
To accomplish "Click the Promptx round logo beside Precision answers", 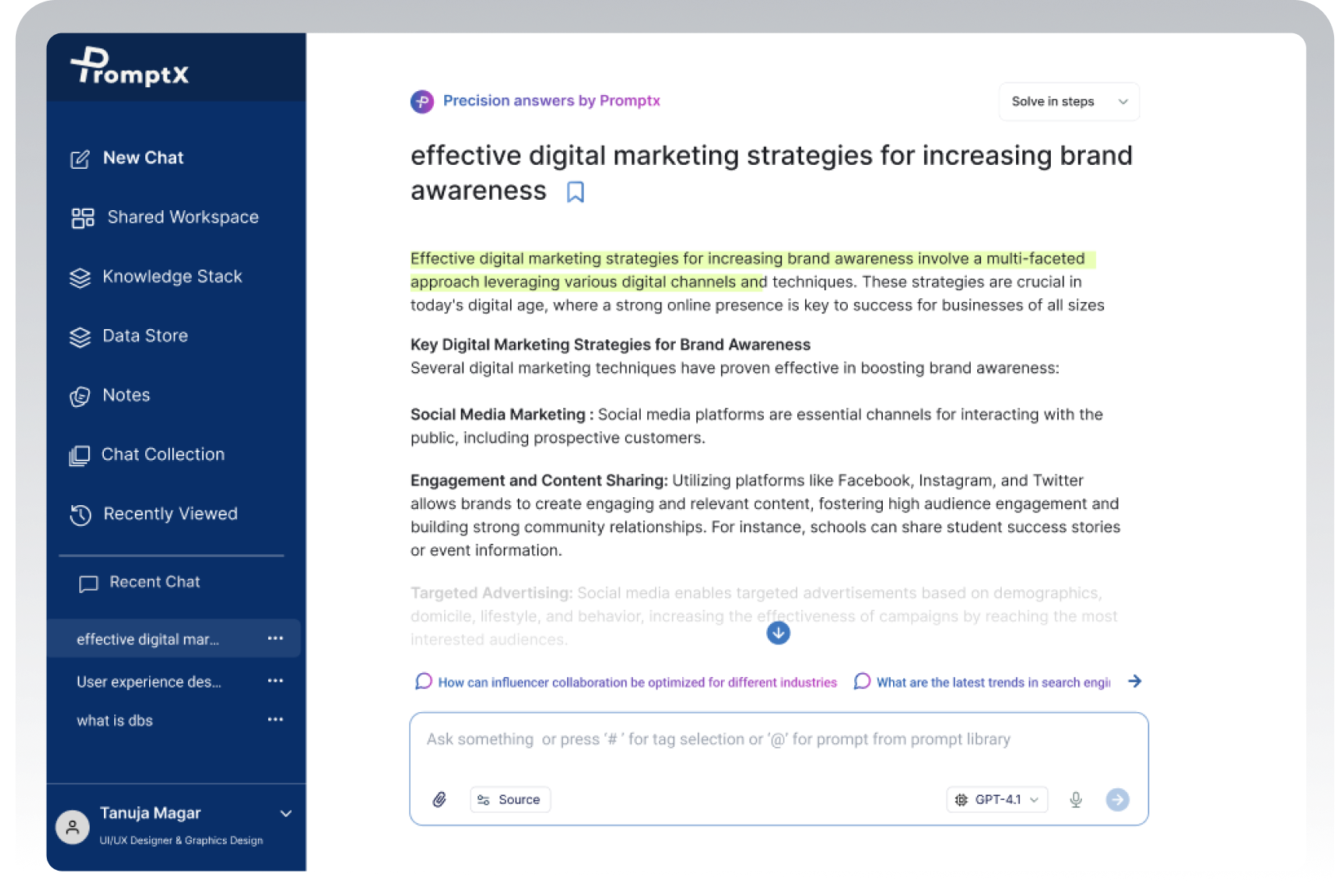I will pyautogui.click(x=422, y=101).
